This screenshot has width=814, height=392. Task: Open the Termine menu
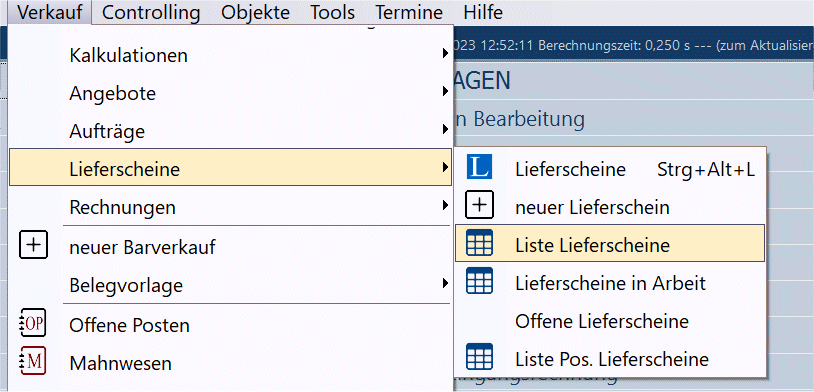coord(409,12)
